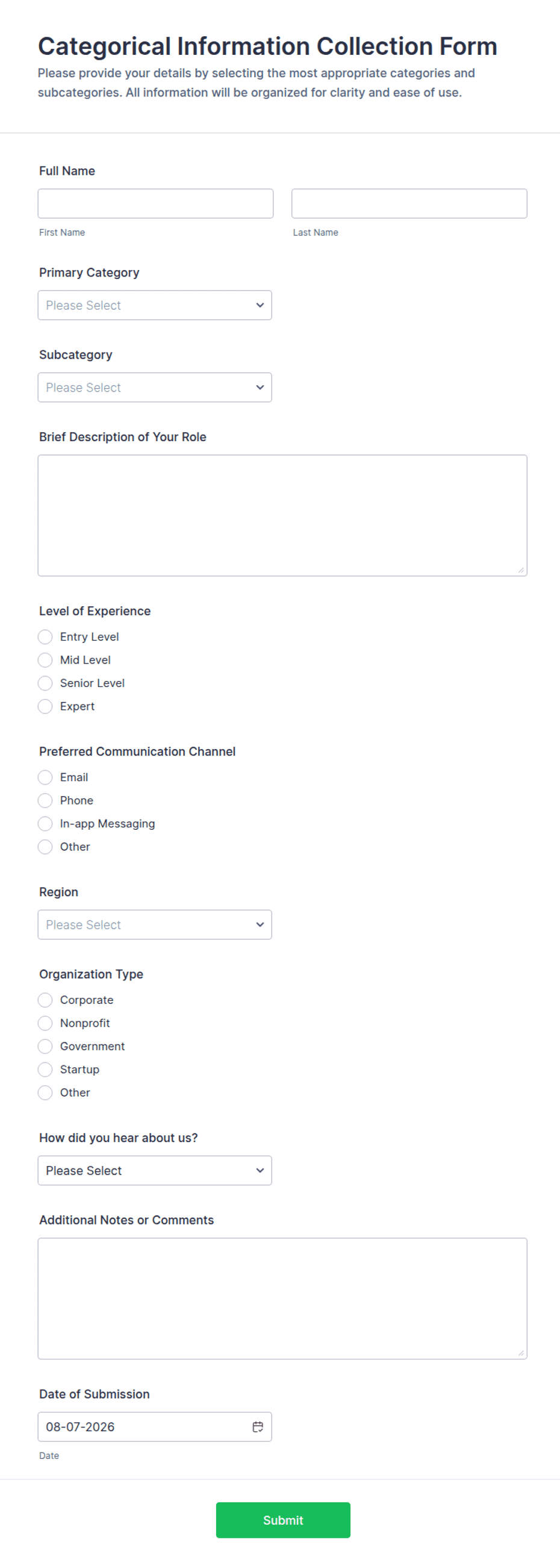Select Phone as communication channel
The height and width of the screenshot is (1568, 560).
pos(45,800)
